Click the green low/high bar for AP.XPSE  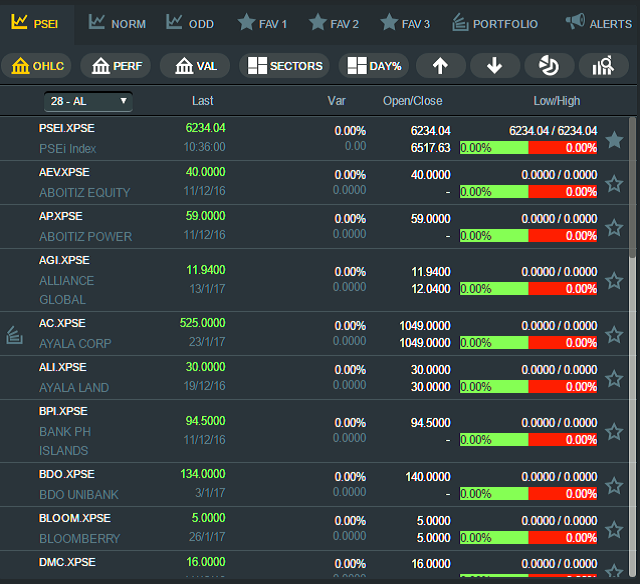[x=493, y=236]
